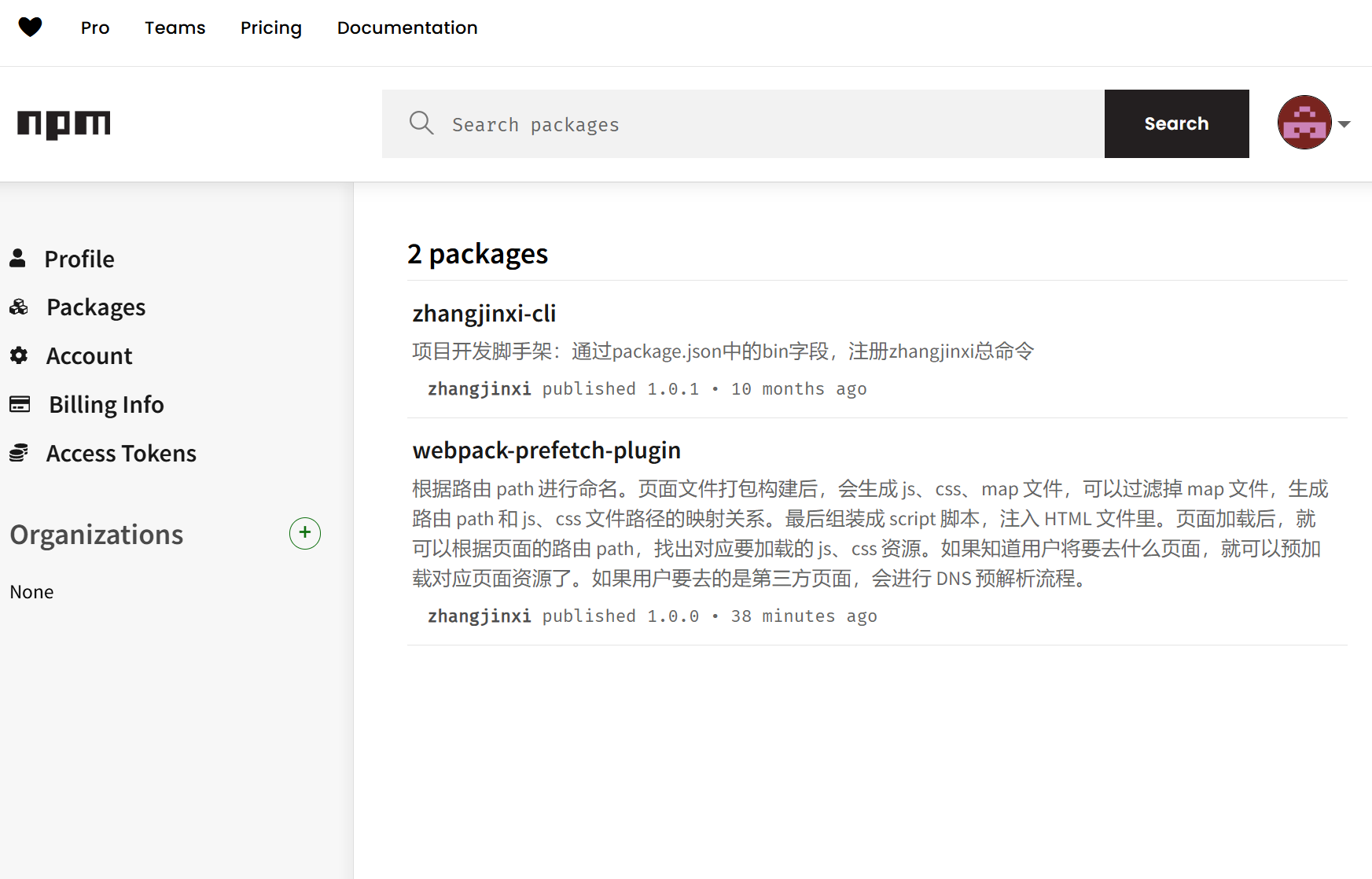
Task: Click the Billing Info card icon
Action: click(x=20, y=404)
